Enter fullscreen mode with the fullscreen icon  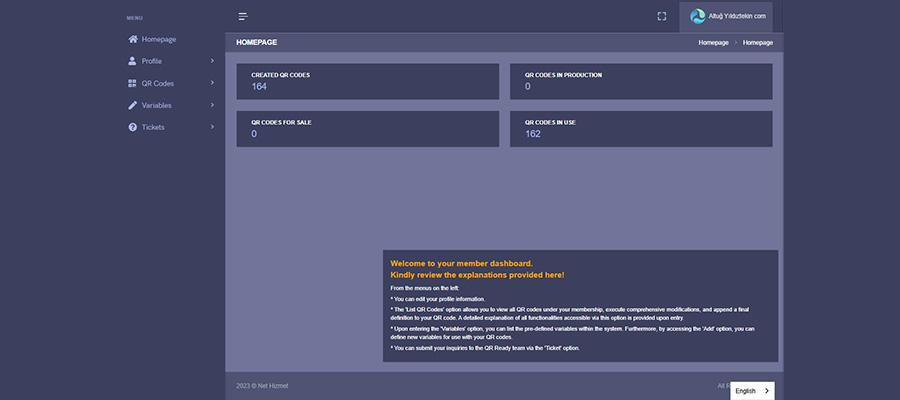[662, 17]
